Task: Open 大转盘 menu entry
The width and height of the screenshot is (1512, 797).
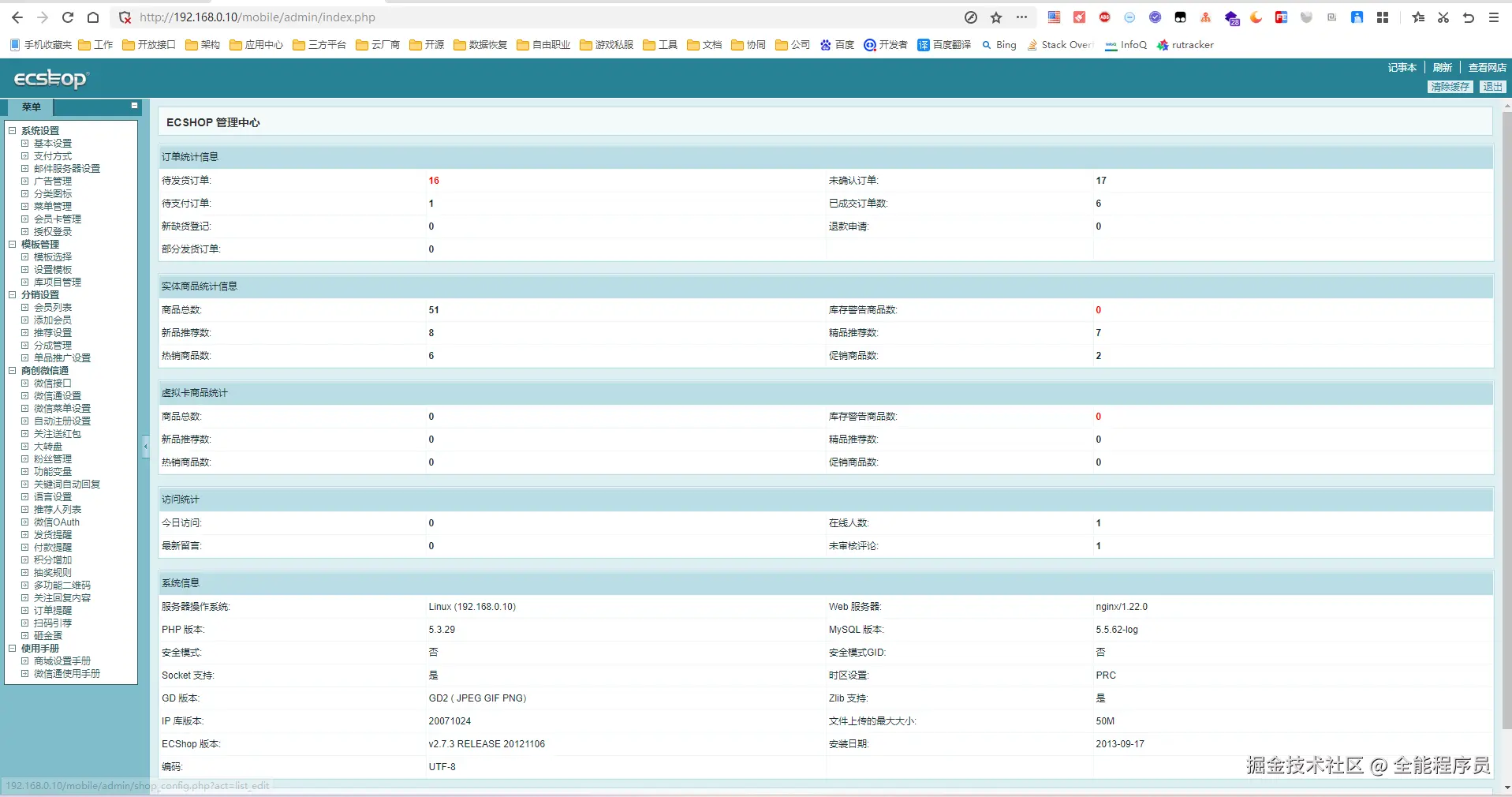Action: click(x=48, y=447)
